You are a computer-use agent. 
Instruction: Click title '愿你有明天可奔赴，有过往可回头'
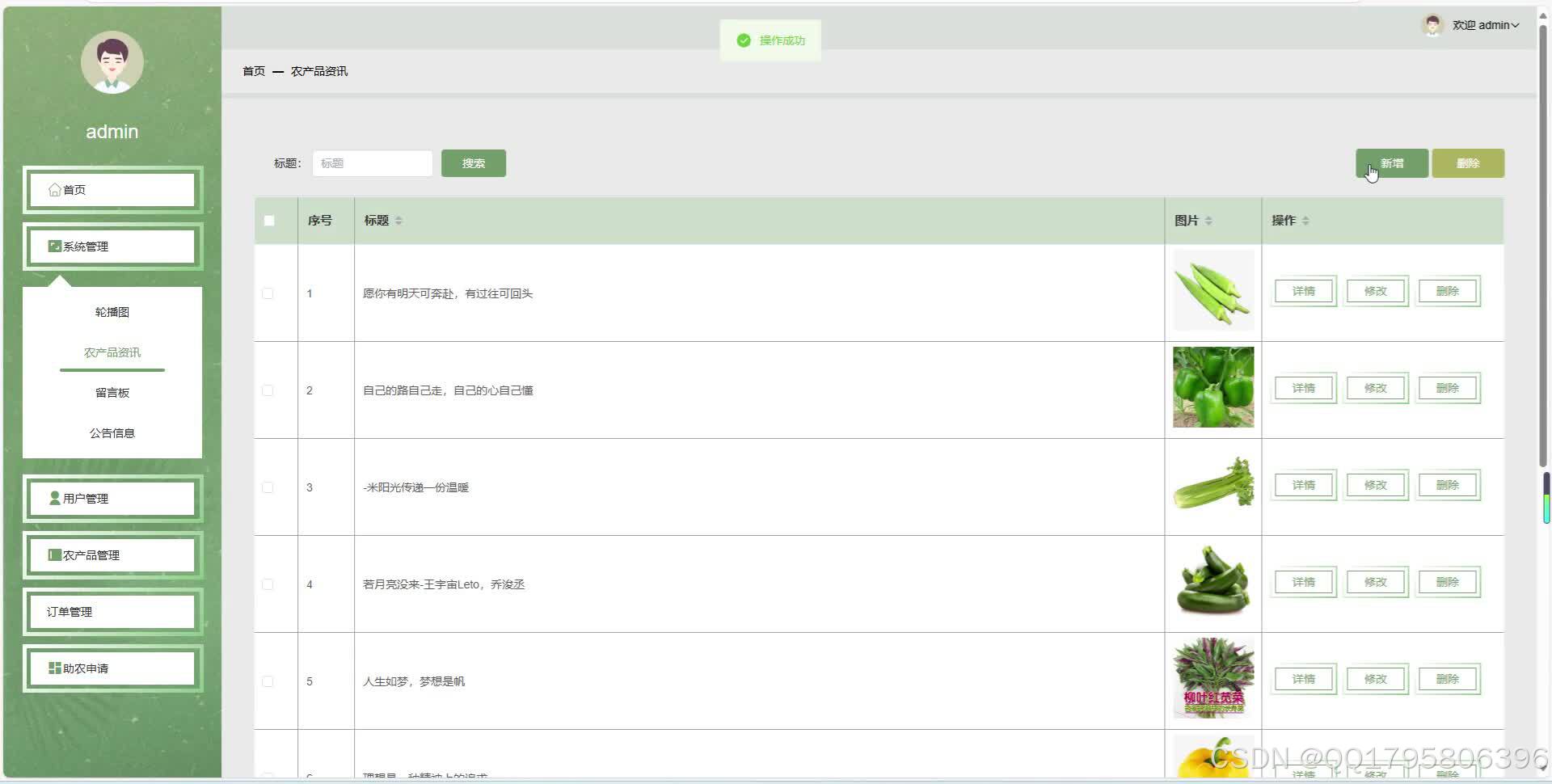pyautogui.click(x=448, y=293)
